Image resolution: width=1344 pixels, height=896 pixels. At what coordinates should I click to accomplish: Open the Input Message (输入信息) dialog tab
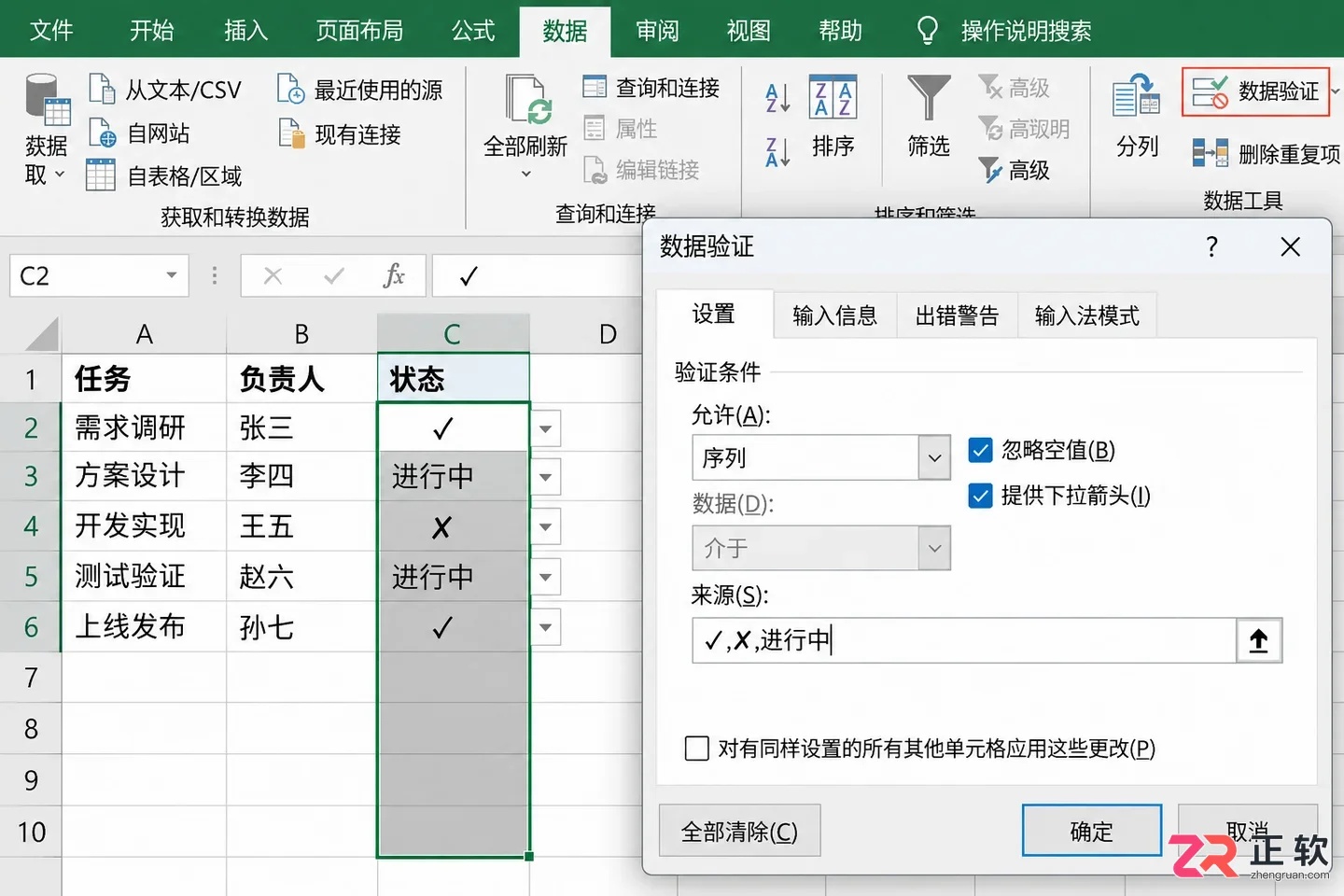tap(834, 315)
